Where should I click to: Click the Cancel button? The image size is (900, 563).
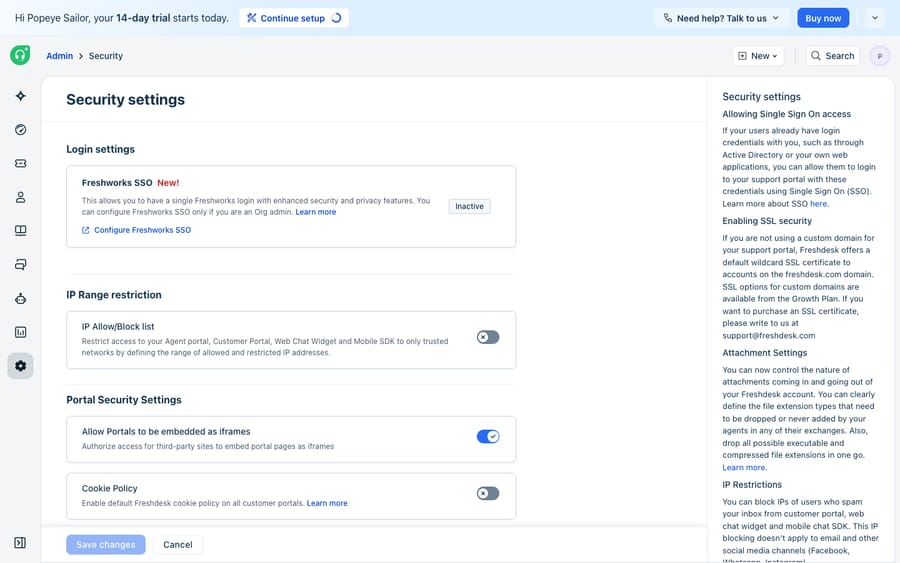coord(178,545)
